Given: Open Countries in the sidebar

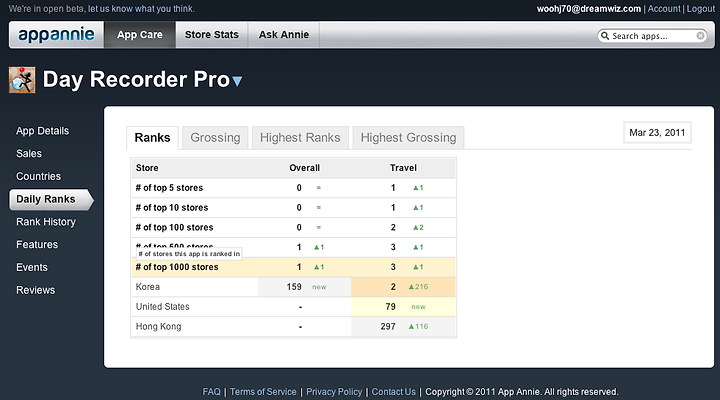Looking at the screenshot, I should [39, 176].
